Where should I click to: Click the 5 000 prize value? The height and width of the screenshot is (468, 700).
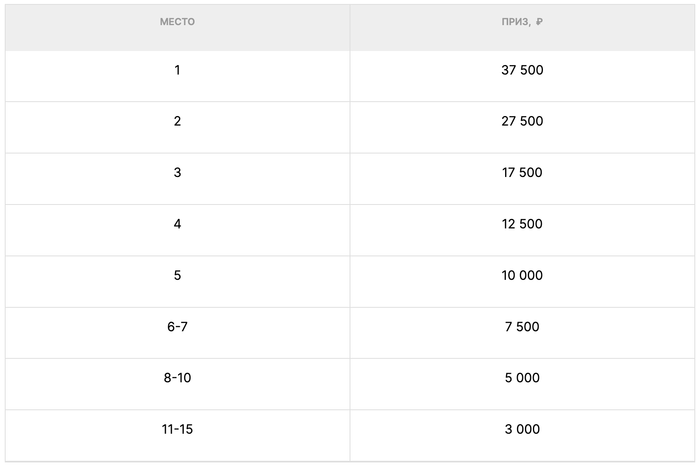(x=522, y=378)
